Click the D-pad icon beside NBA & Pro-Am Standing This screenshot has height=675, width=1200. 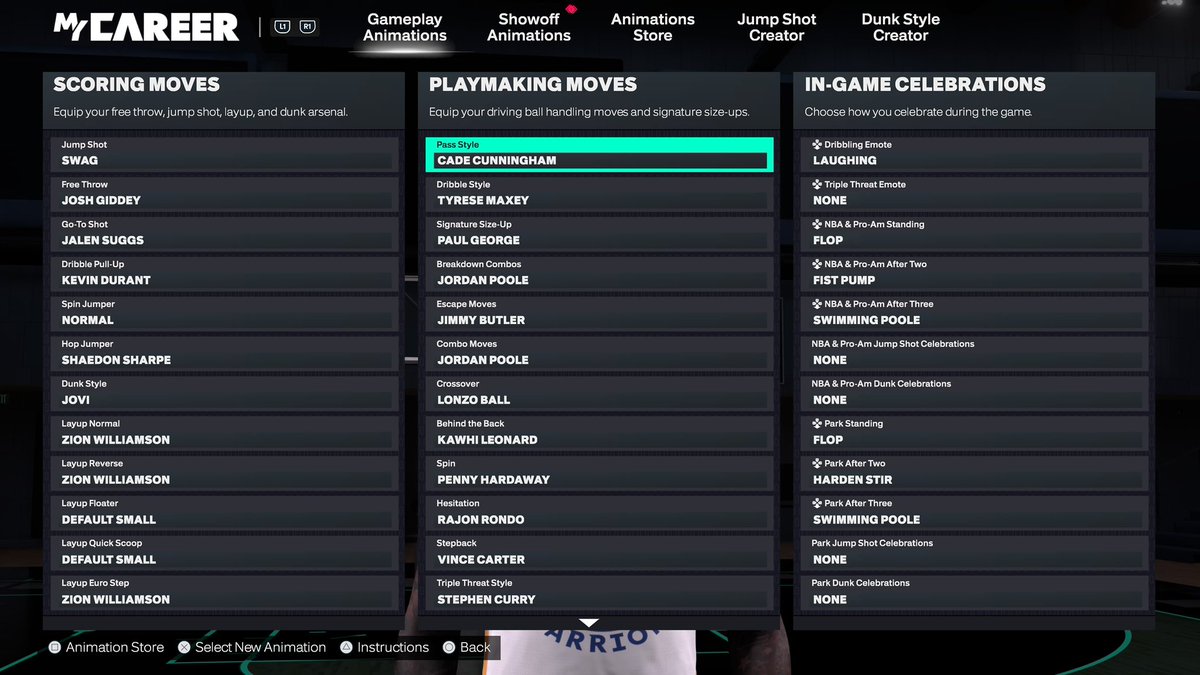coord(817,225)
